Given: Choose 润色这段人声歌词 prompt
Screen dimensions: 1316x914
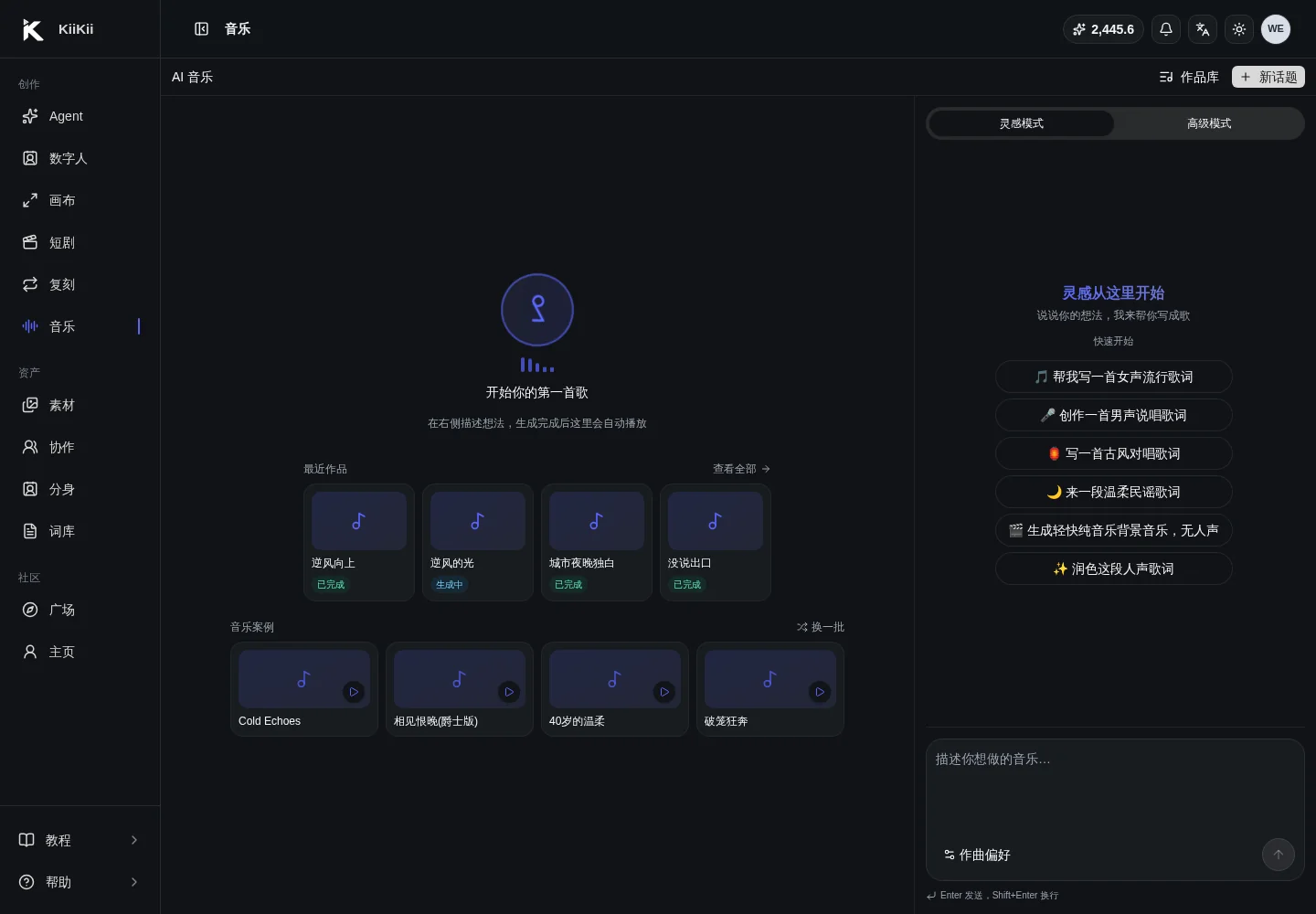Looking at the screenshot, I should coord(1113,569).
